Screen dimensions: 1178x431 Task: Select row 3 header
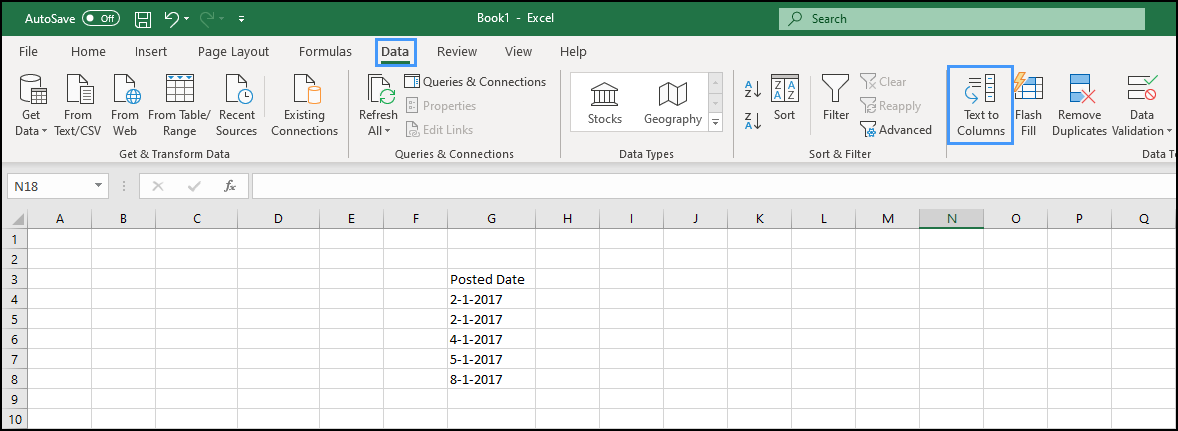coord(13,279)
